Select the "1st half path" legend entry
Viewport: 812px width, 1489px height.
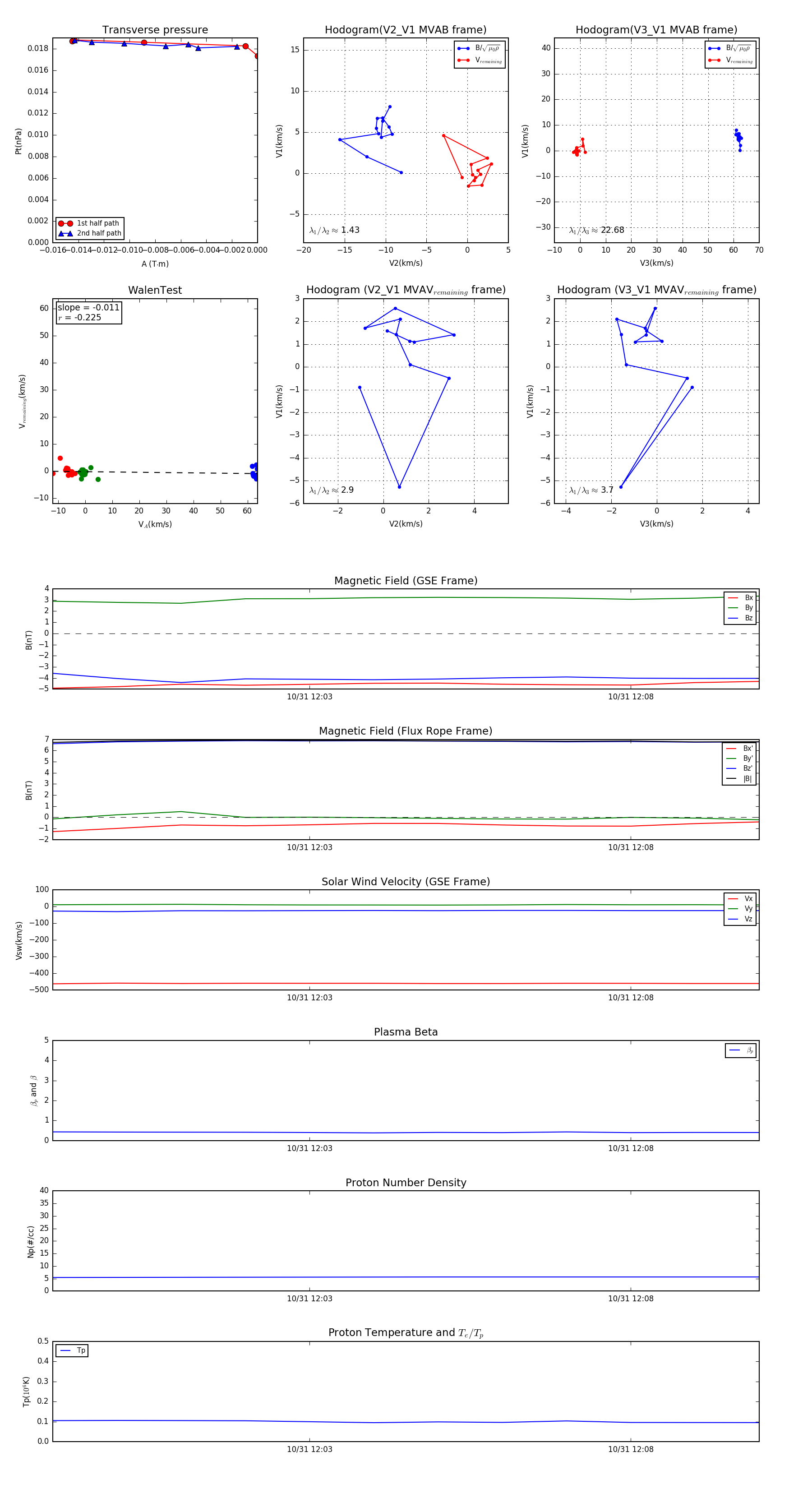click(x=90, y=223)
